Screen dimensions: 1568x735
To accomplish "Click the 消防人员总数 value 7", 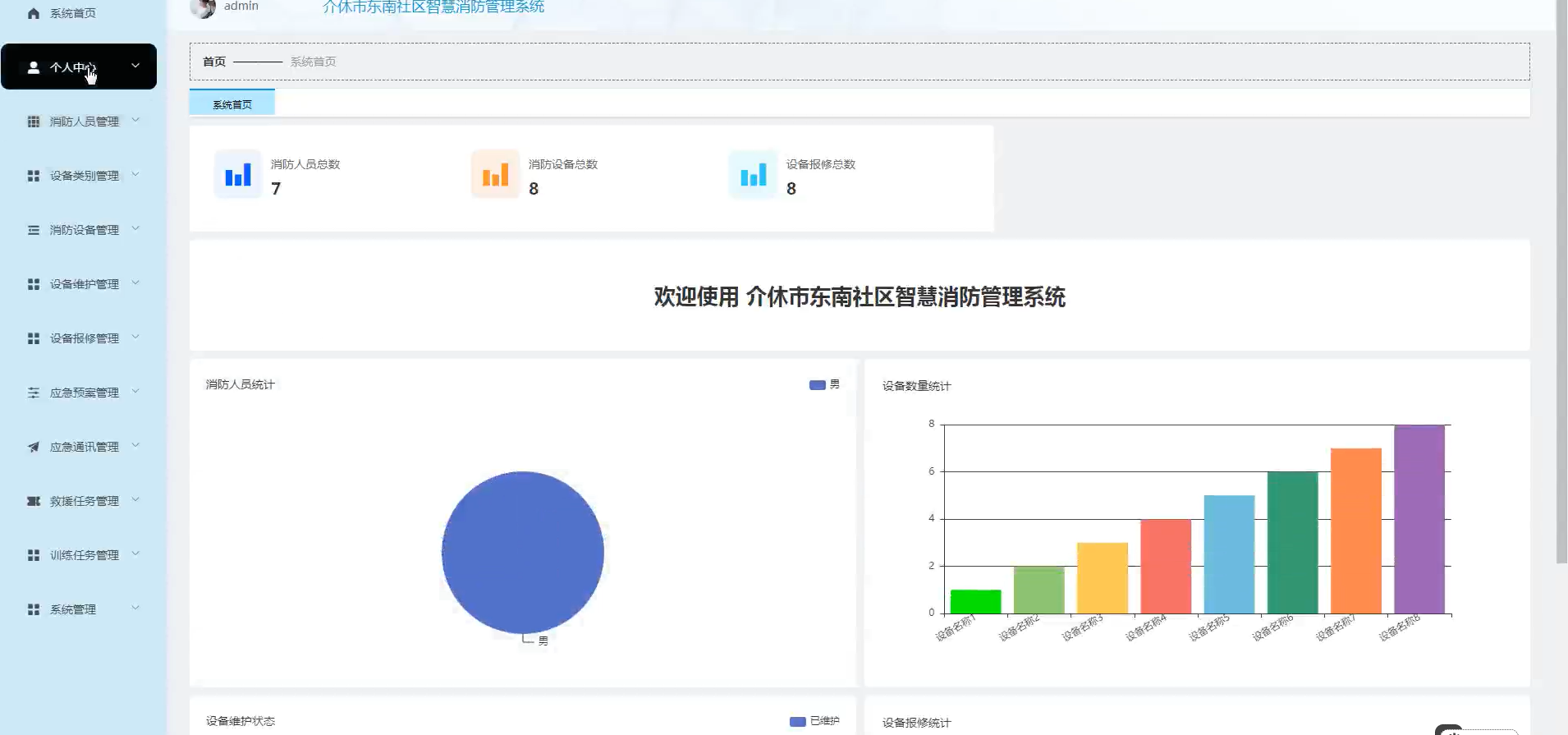I will (276, 189).
